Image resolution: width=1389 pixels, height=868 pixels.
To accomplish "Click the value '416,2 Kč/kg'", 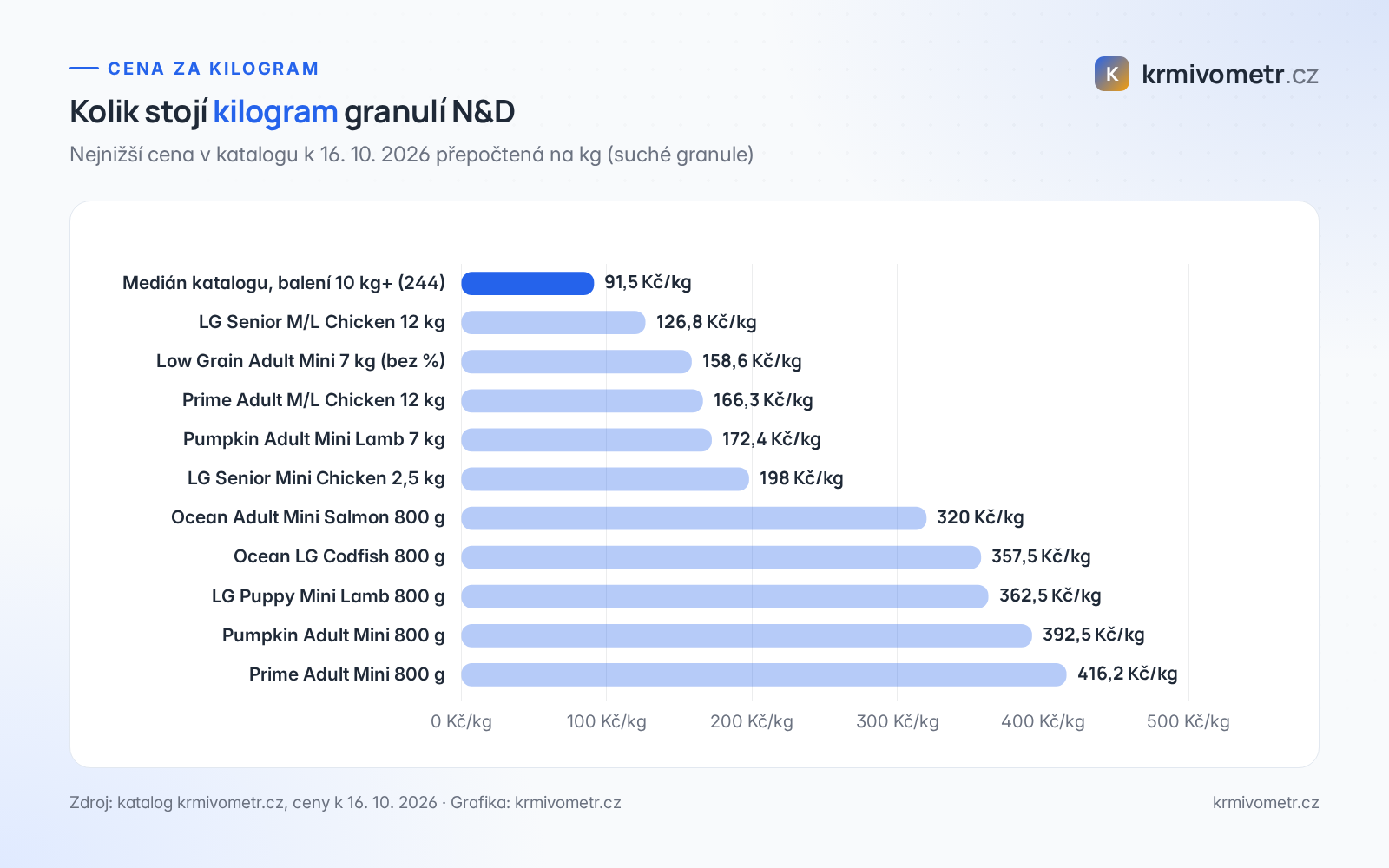I will click(1128, 674).
